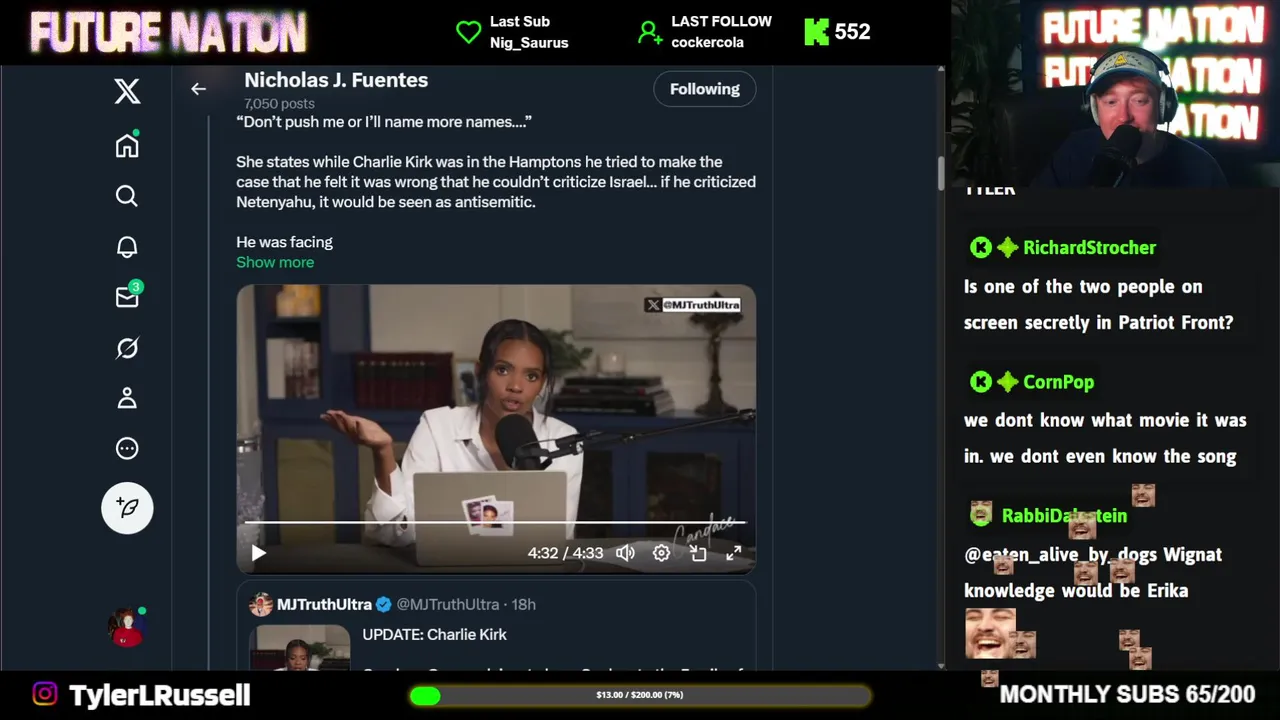Expand post with Show more
The height and width of the screenshot is (720, 1280).
click(275, 262)
